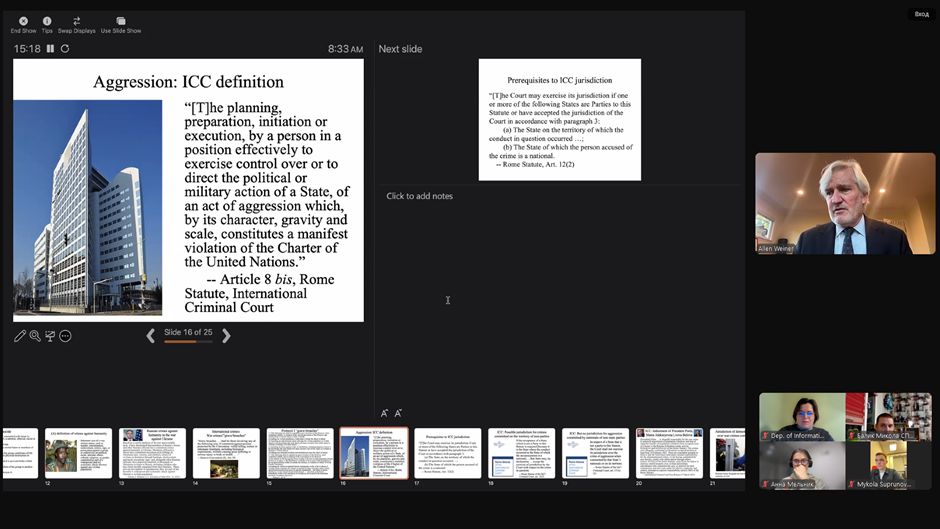The width and height of the screenshot is (940, 529).
Task: Open the Tips info icon
Action: (x=47, y=20)
